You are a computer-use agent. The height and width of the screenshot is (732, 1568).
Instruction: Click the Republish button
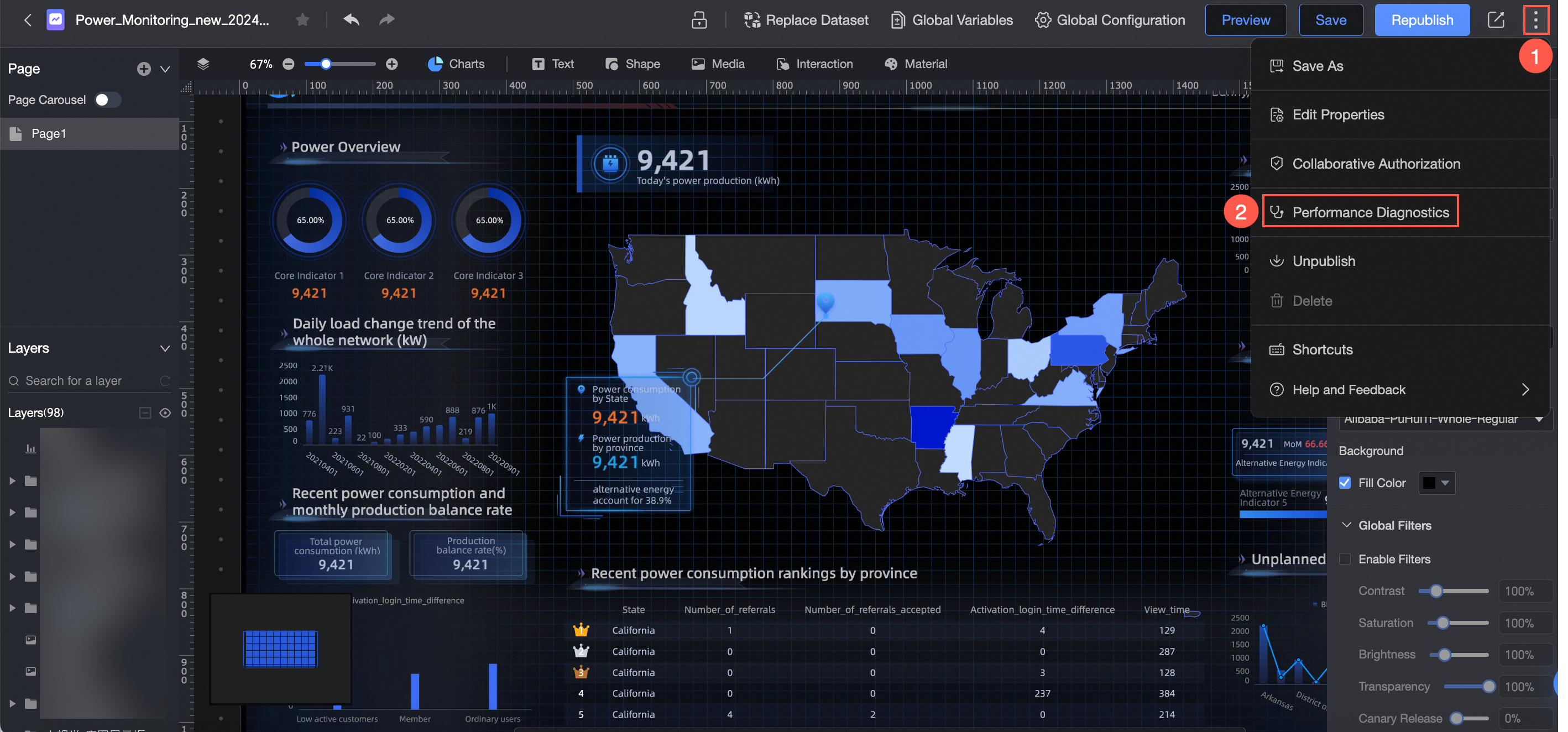(1422, 20)
